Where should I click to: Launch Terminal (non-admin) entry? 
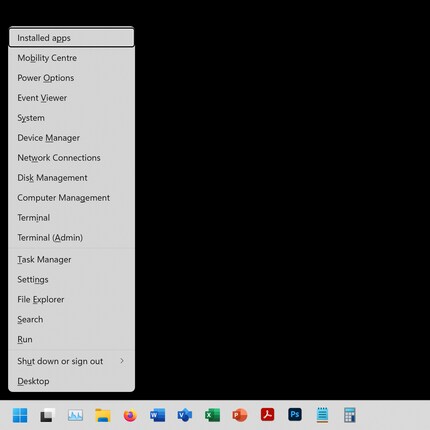click(x=72, y=218)
